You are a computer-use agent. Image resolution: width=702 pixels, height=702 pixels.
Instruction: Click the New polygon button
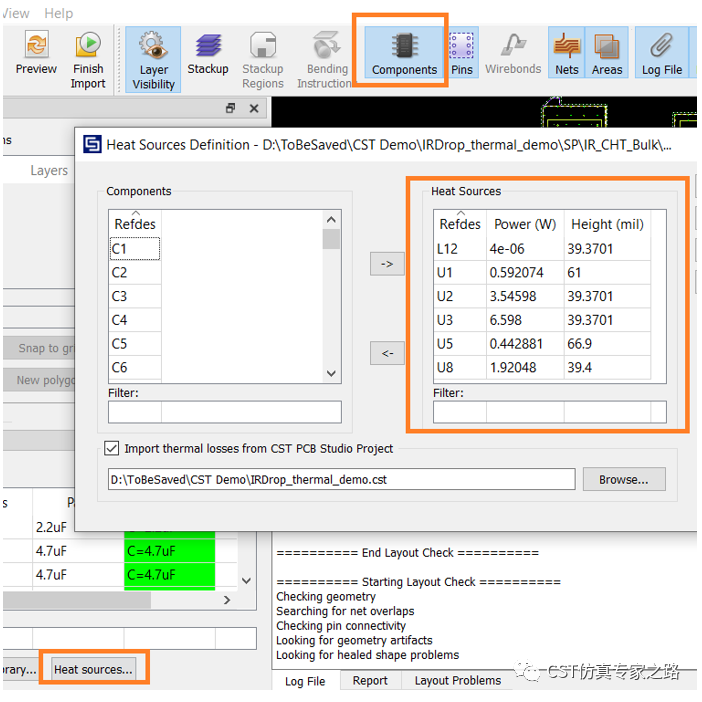click(40, 380)
